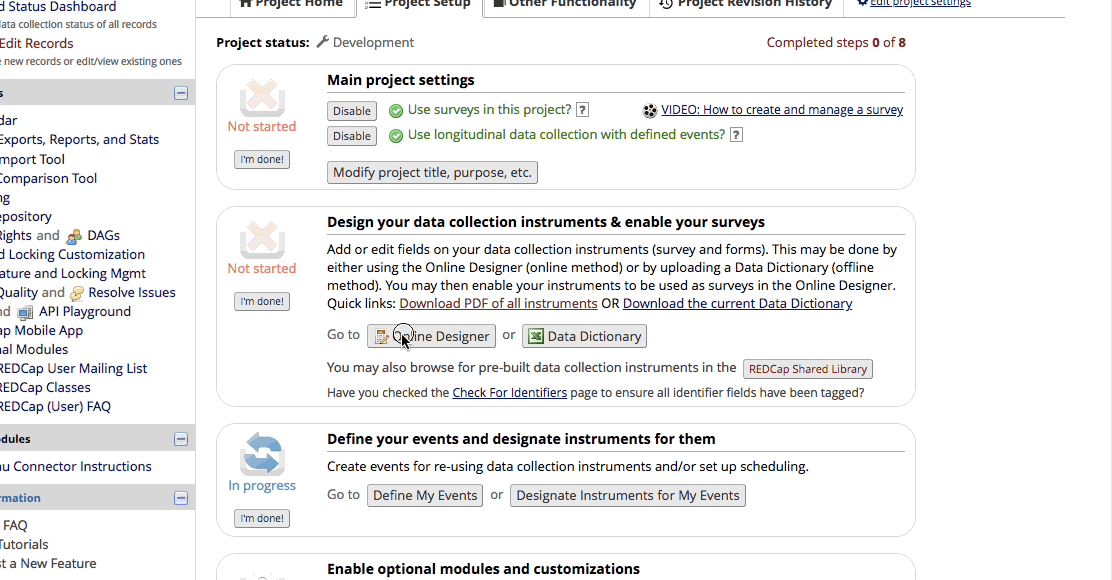Collapse the information sidebar section

point(181,498)
